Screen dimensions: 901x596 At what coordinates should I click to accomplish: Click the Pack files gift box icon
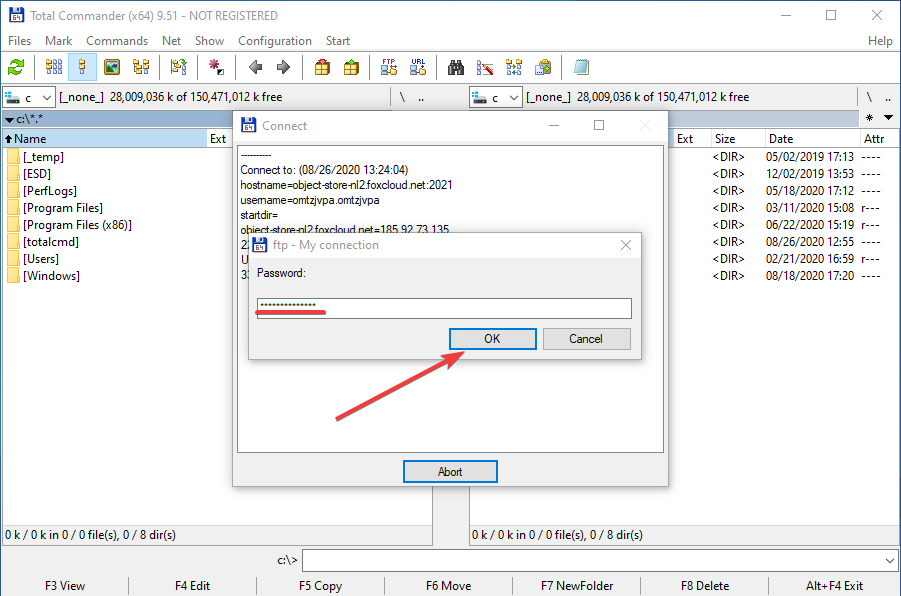click(x=322, y=68)
